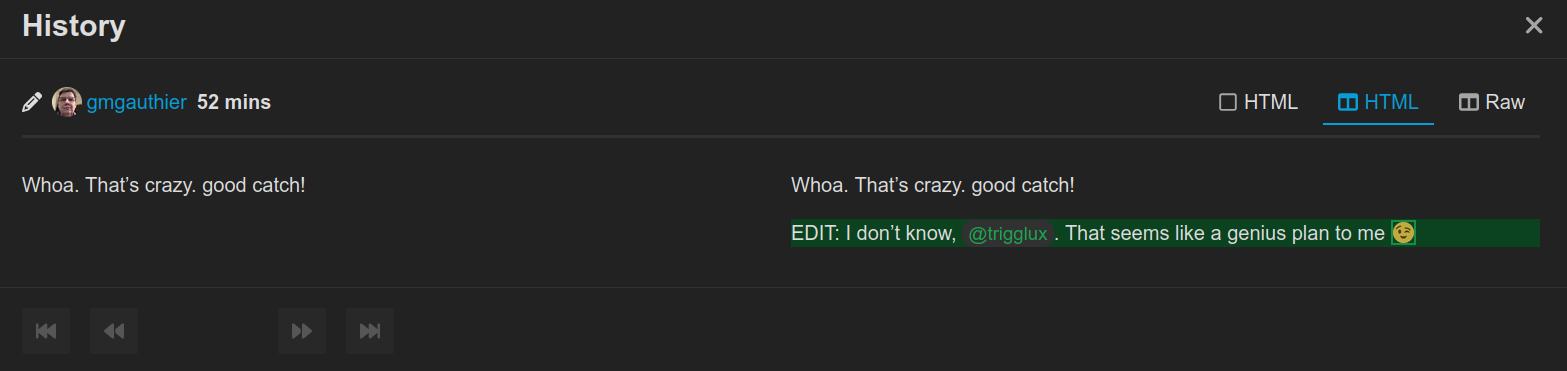Click the winking emoji
Image resolution: width=1567 pixels, height=371 pixels.
[x=1404, y=233]
